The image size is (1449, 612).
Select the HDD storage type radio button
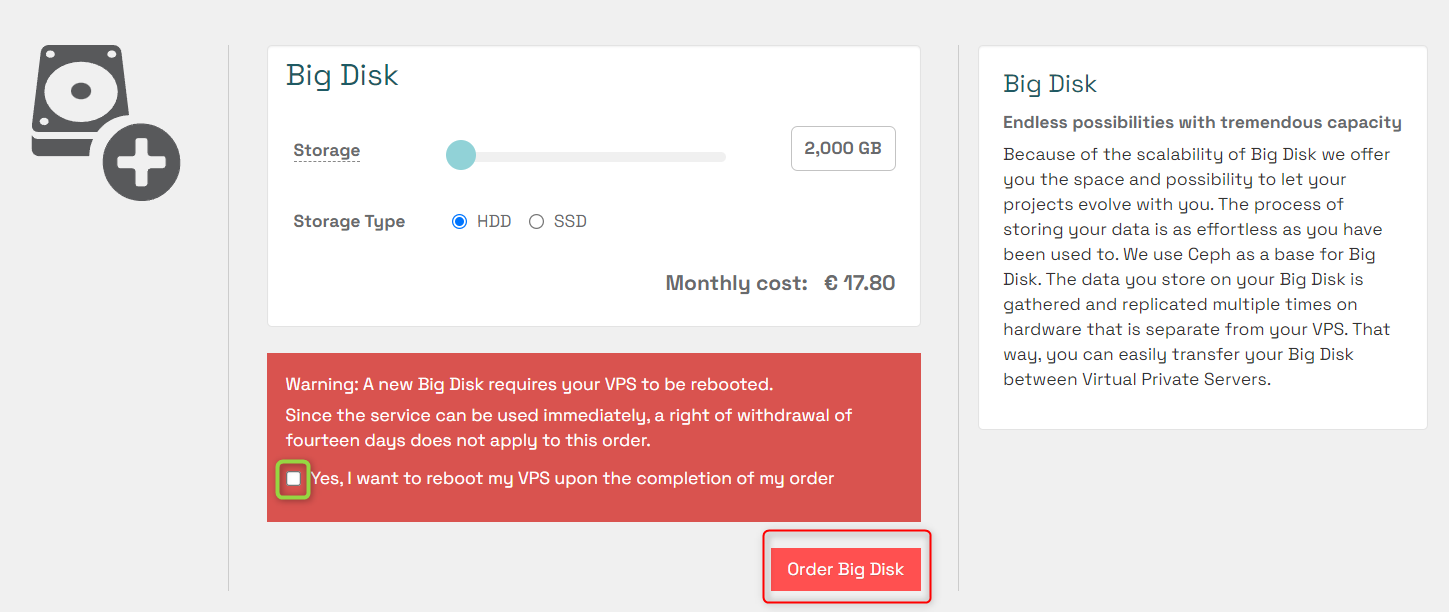[460, 222]
